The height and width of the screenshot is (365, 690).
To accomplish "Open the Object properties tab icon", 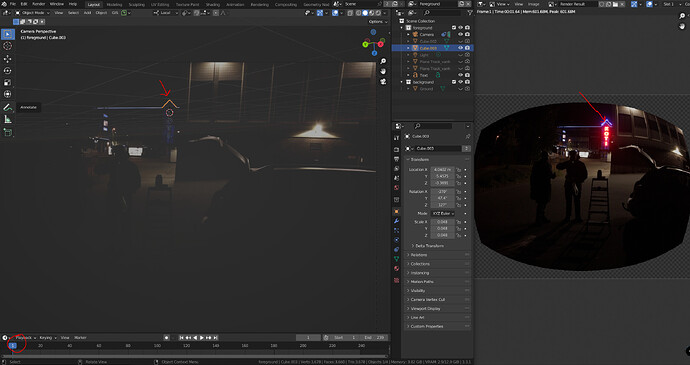I will (397, 211).
